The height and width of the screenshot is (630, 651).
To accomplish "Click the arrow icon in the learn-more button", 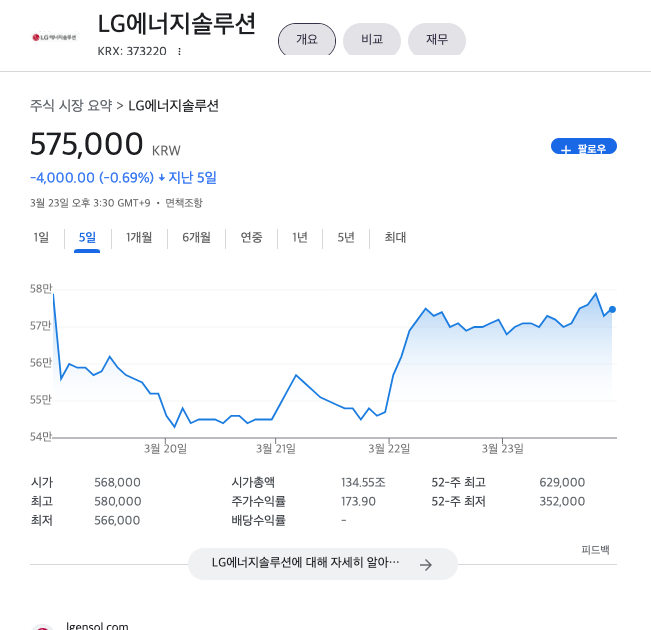I will pos(426,565).
